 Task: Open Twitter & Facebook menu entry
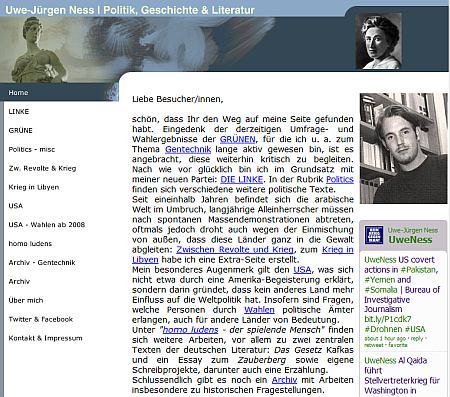click(x=40, y=319)
